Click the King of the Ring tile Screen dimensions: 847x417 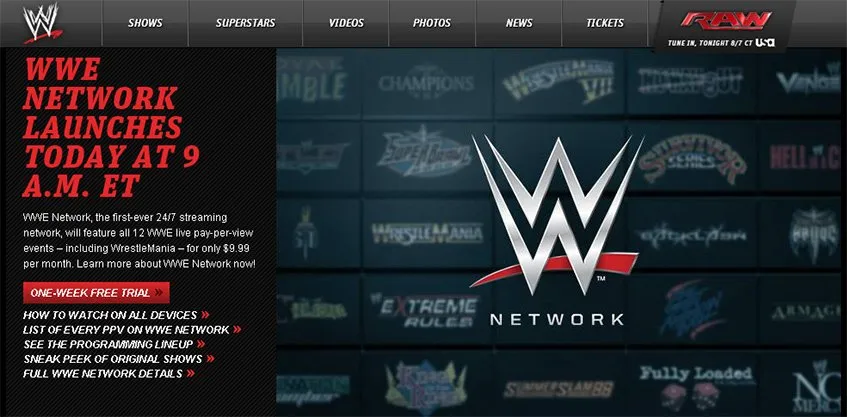(426, 386)
